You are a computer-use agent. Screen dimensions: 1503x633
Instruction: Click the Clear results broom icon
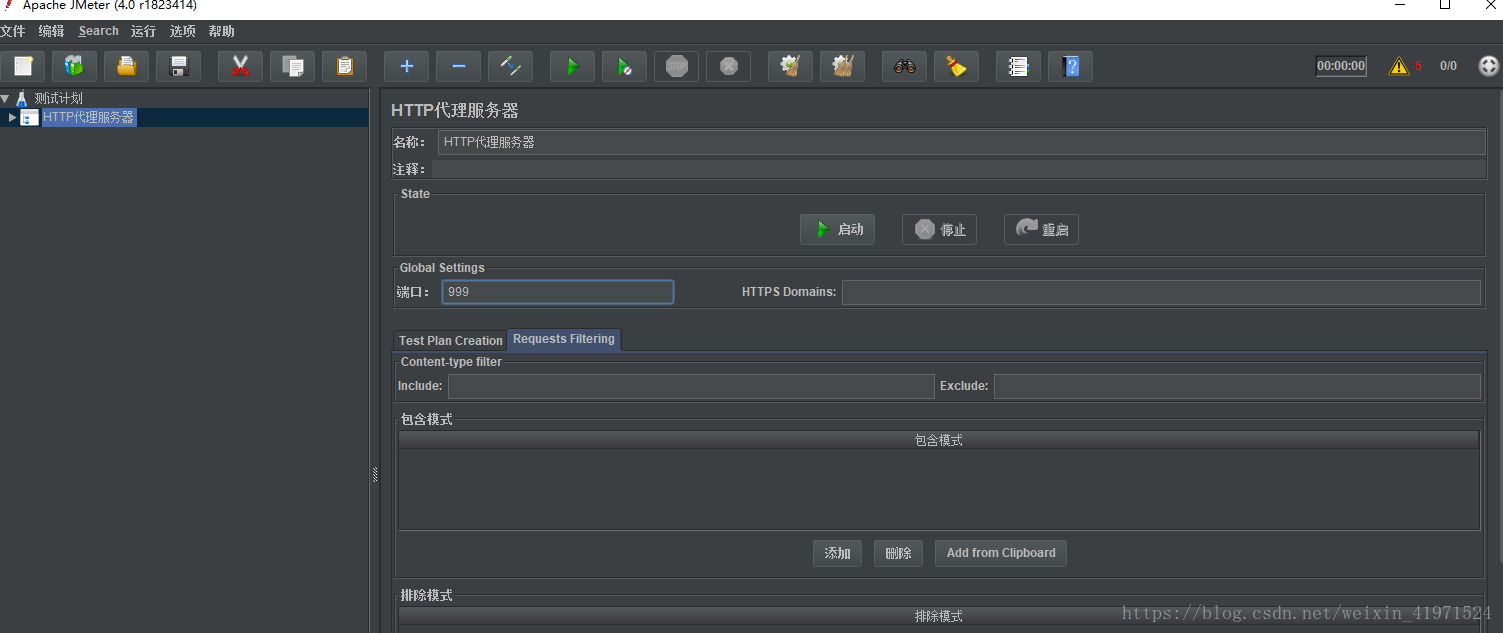pyautogui.click(x=791, y=67)
